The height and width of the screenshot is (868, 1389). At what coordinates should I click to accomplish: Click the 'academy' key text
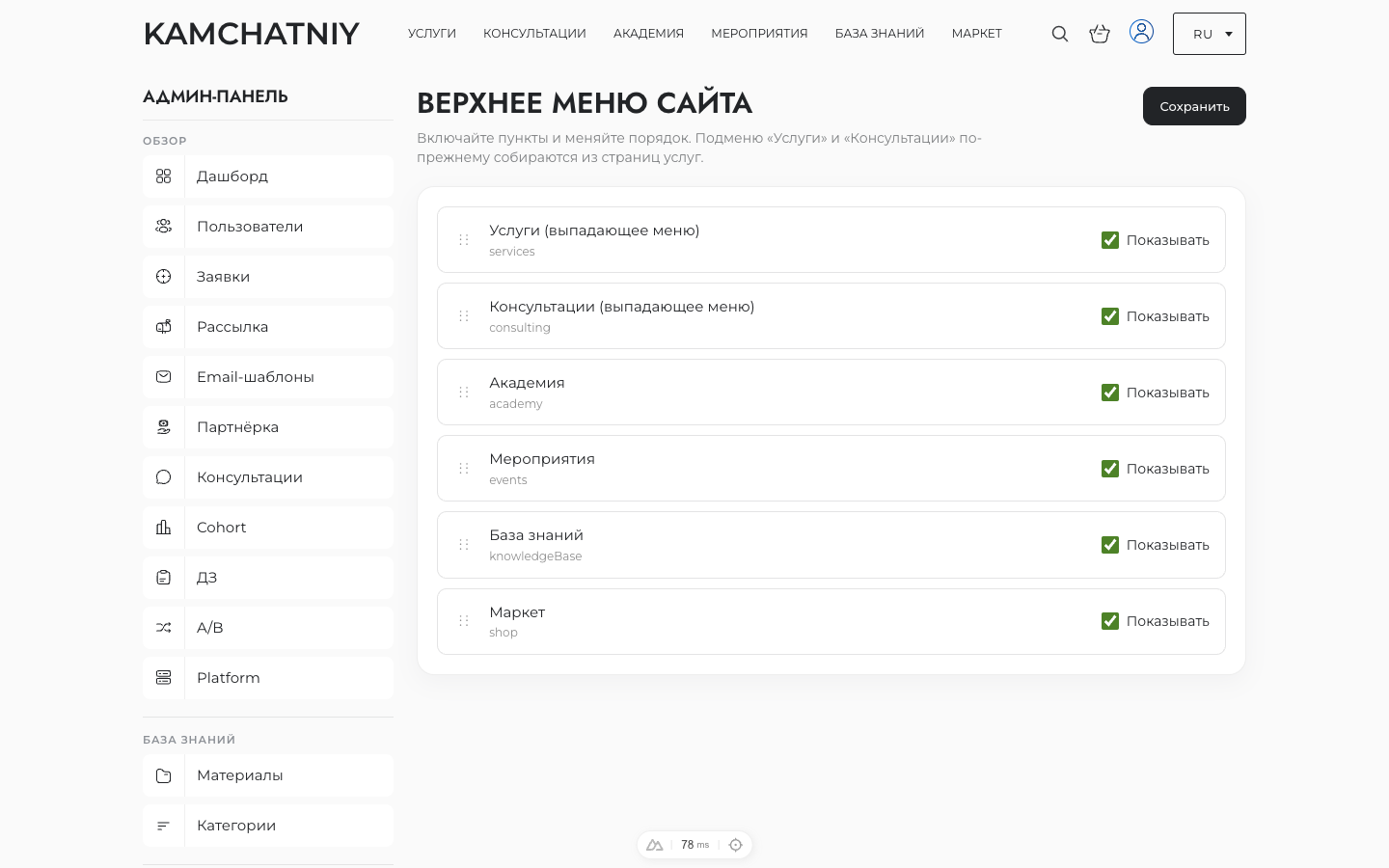(x=516, y=404)
